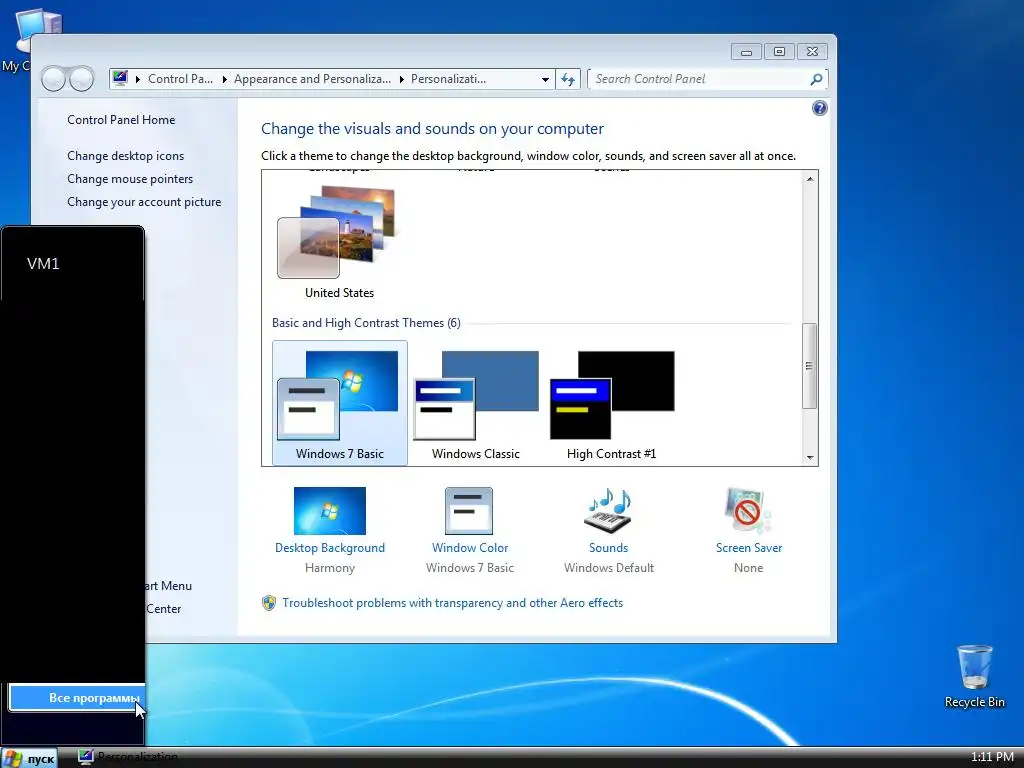Image resolution: width=1024 pixels, height=768 pixels.
Task: Click the forward navigation button
Action: 82,79
